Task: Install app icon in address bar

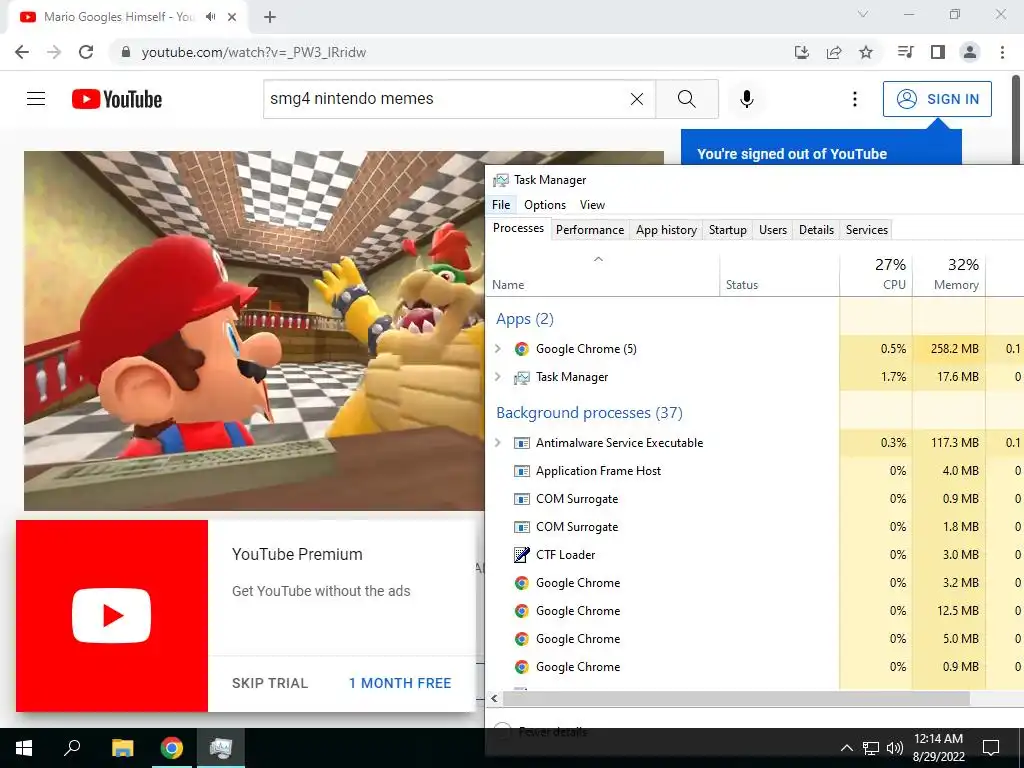Action: pos(802,52)
